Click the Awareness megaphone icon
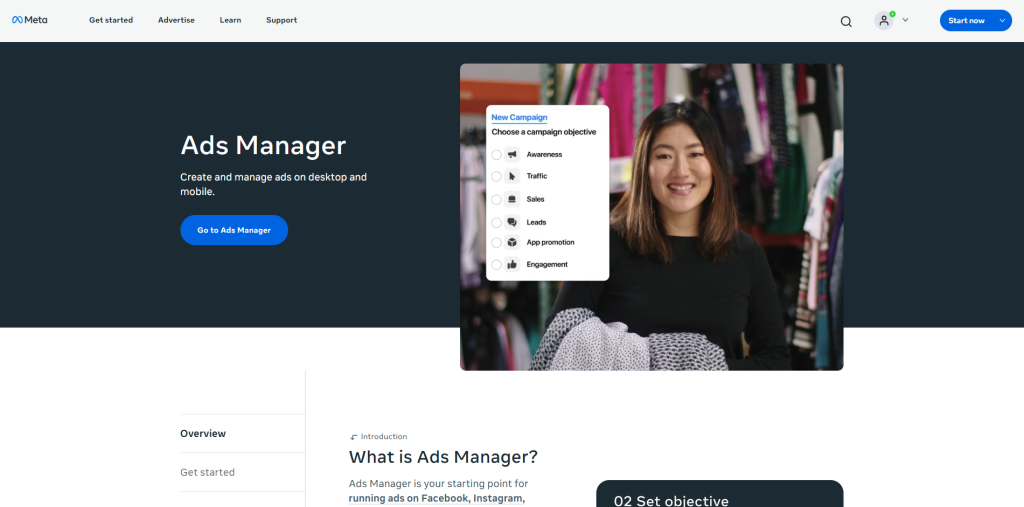This screenshot has height=507, width=1024. (x=512, y=155)
